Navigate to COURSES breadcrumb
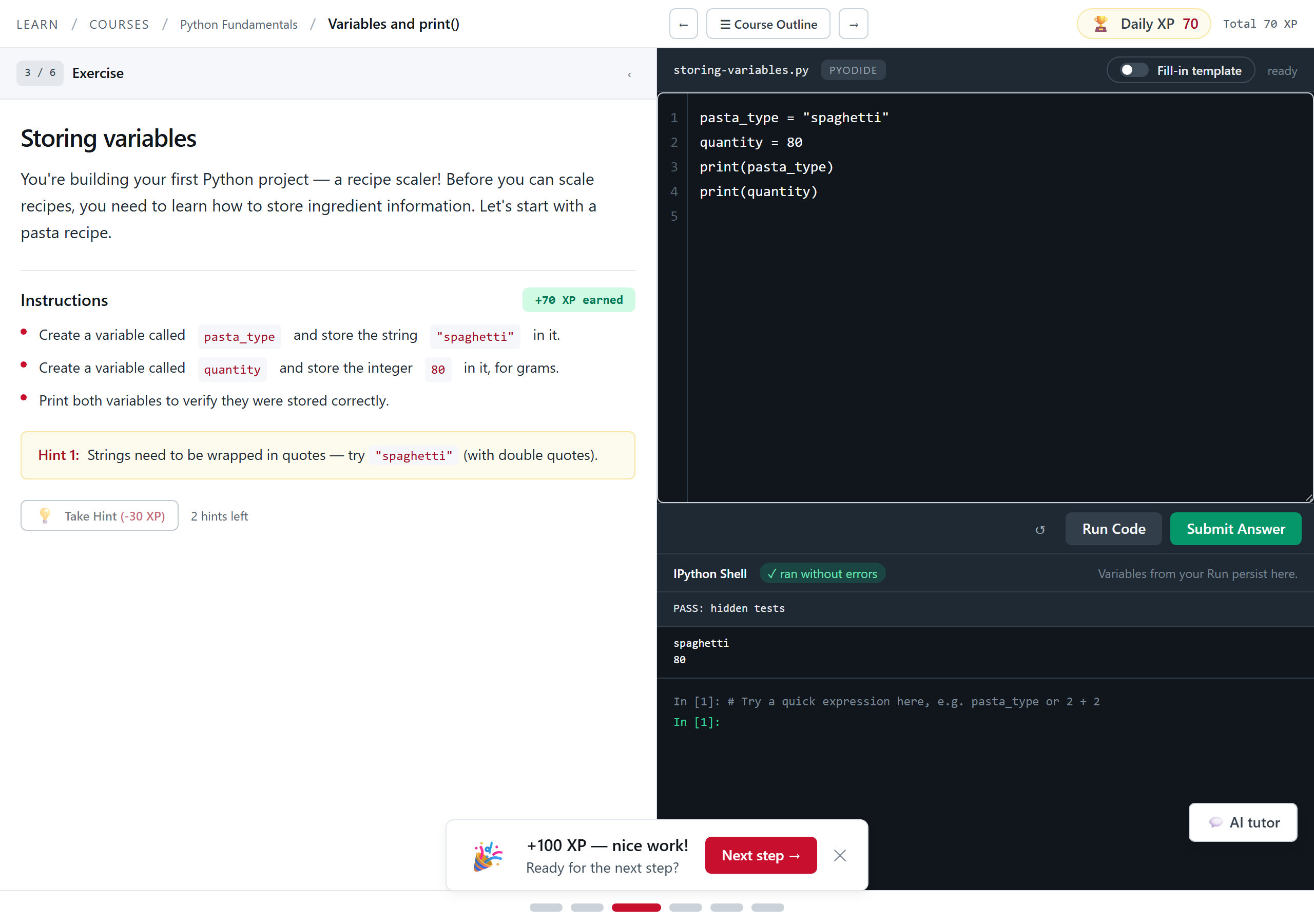Image resolution: width=1314 pixels, height=924 pixels. 119,24
